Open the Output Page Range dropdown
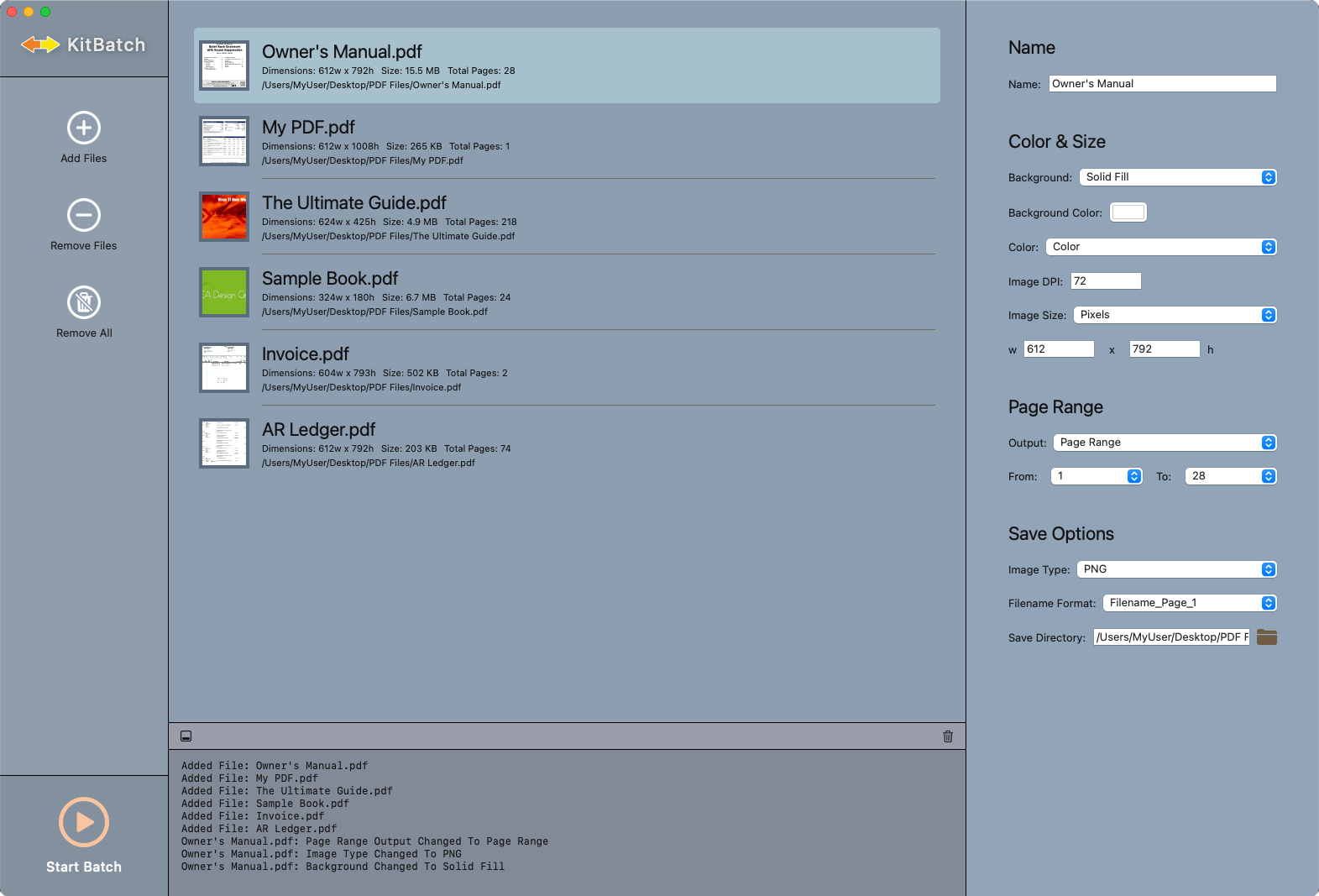 (x=1165, y=443)
